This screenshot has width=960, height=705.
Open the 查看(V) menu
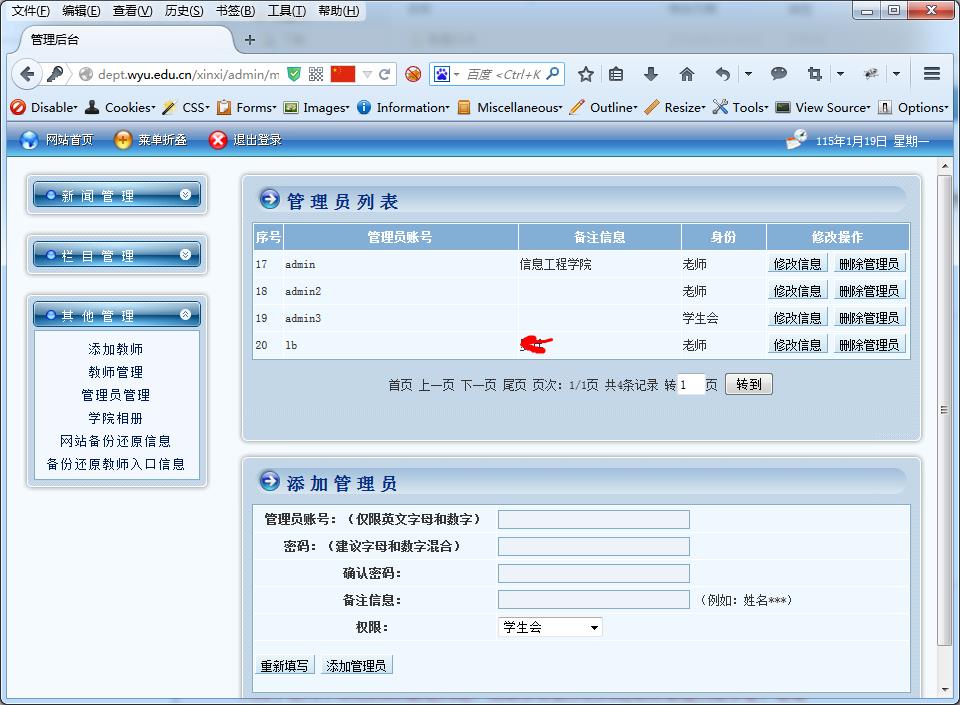click(x=132, y=11)
